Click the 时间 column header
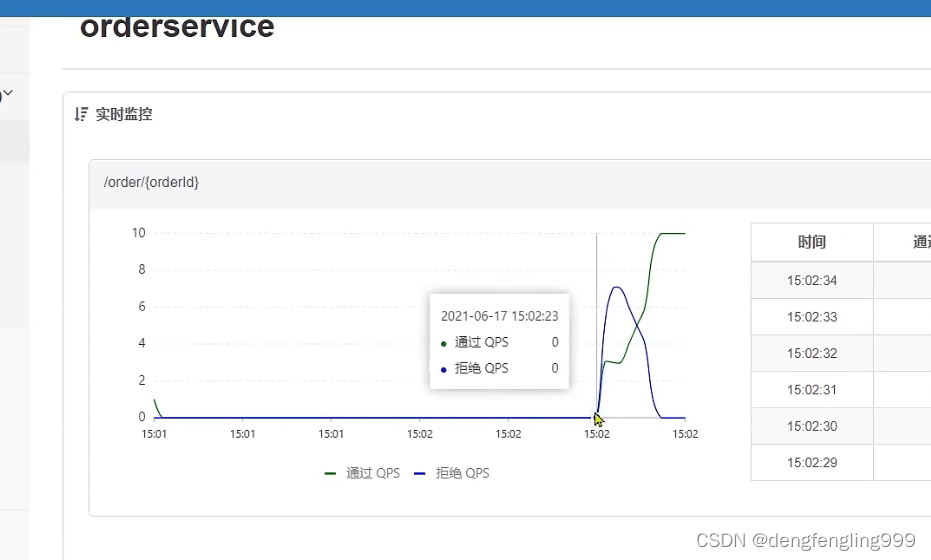Image resolution: width=931 pixels, height=560 pixels. (x=812, y=242)
